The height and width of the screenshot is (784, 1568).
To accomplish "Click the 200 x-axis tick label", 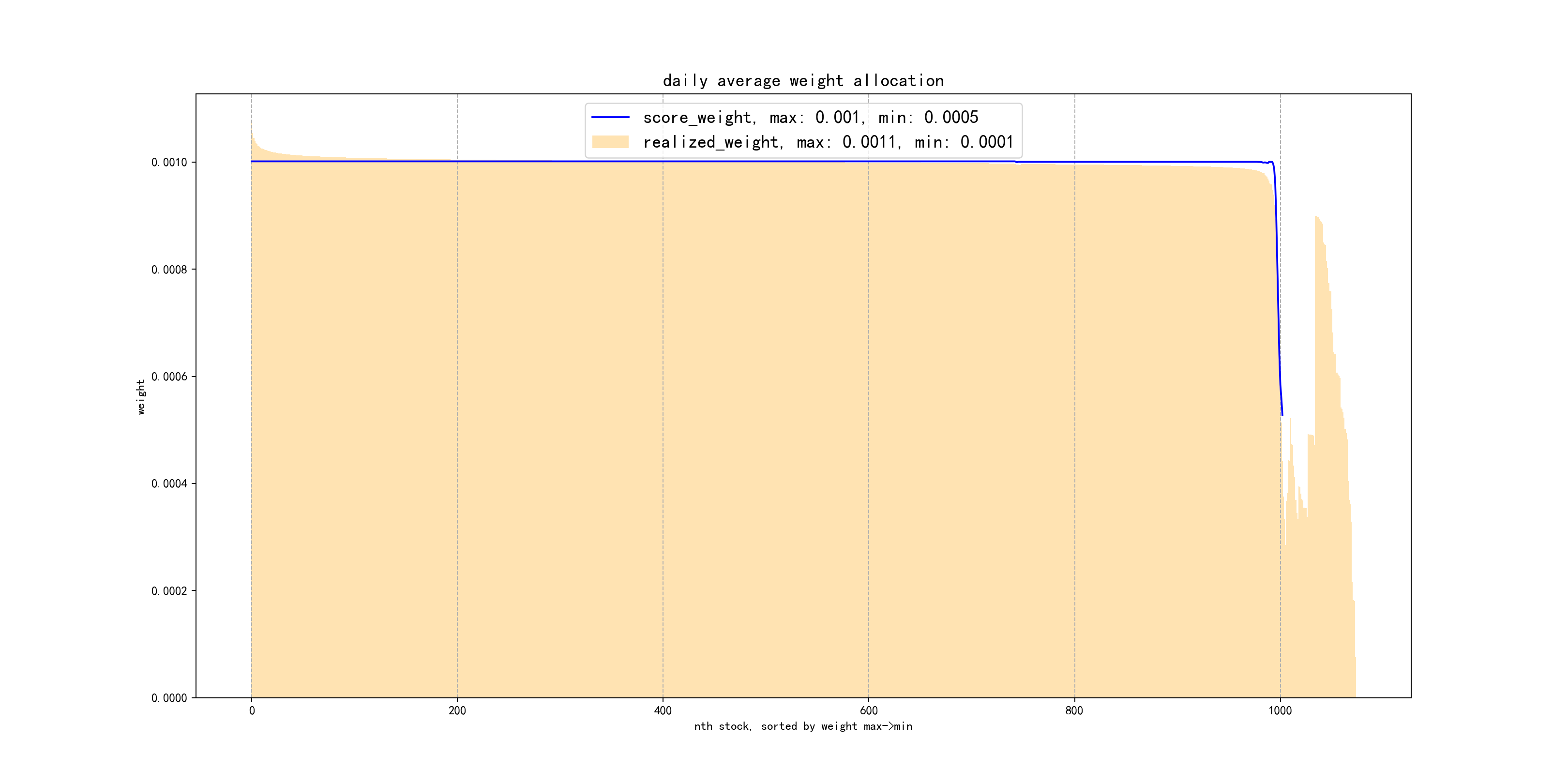I will click(457, 711).
